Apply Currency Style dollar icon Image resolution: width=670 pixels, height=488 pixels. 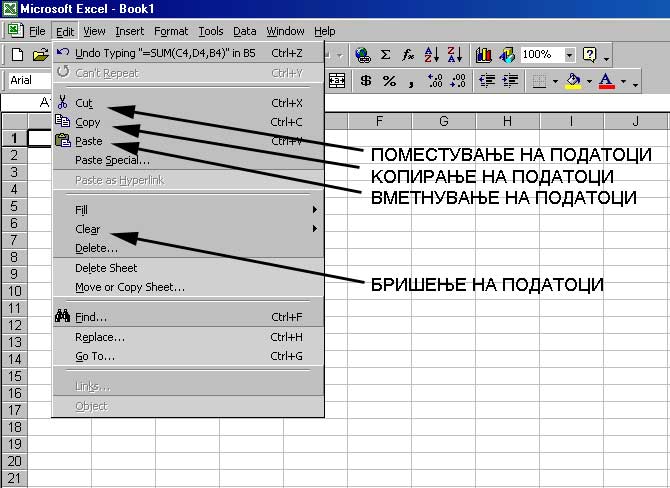click(366, 80)
